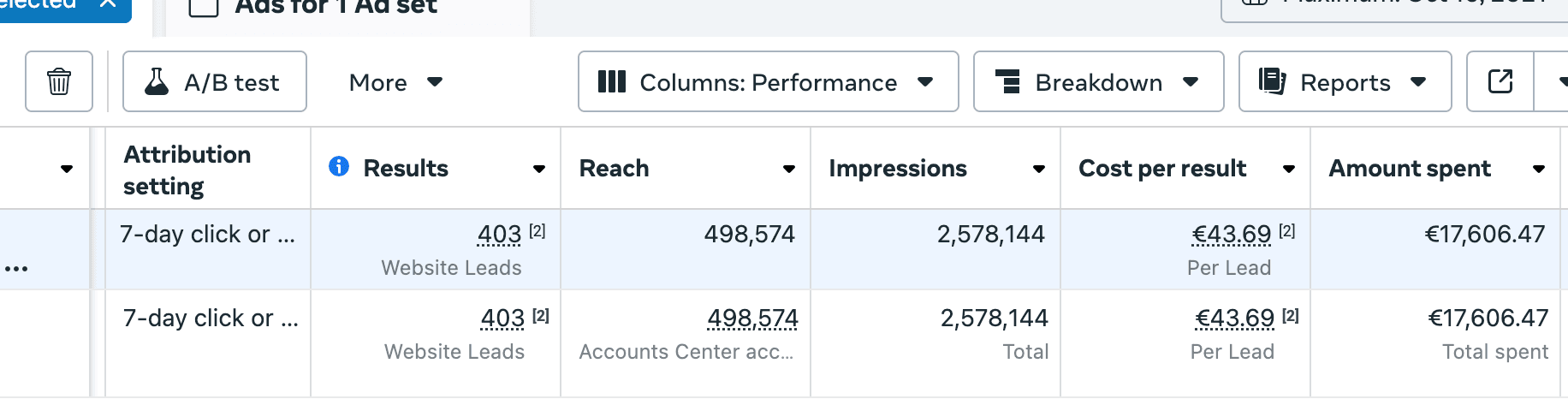Click the export share icon button
The width and height of the screenshot is (1568, 399).
point(1500,82)
